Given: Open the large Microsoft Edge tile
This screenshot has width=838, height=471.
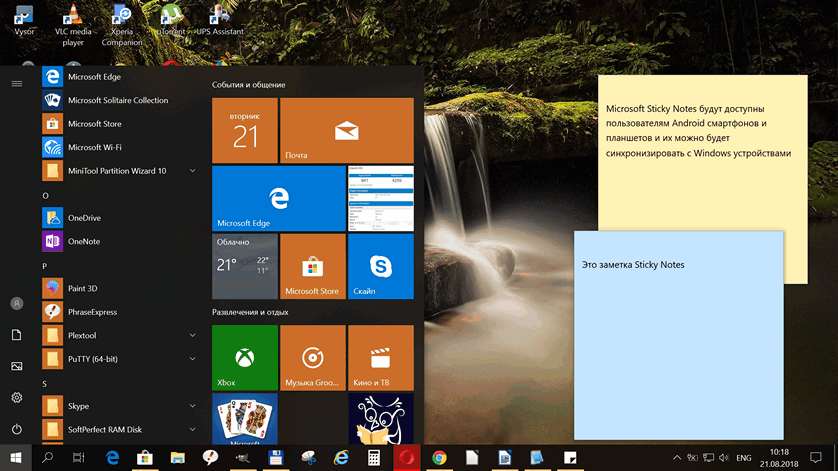Looking at the screenshot, I should pyautogui.click(x=279, y=198).
